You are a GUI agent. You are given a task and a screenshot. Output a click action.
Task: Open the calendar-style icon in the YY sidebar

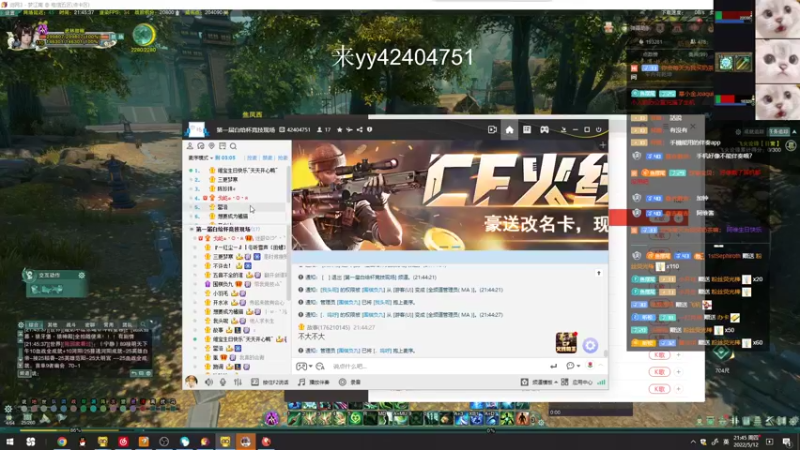point(222,146)
